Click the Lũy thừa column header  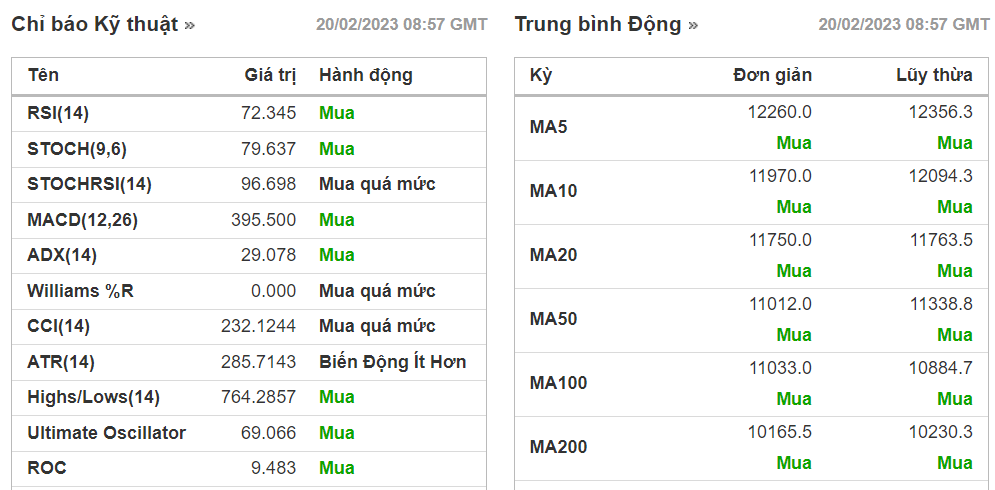(934, 75)
